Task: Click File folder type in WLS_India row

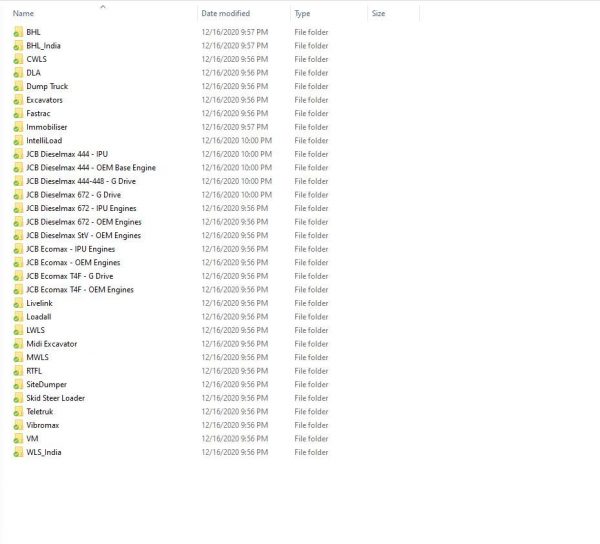Action: 311,452
